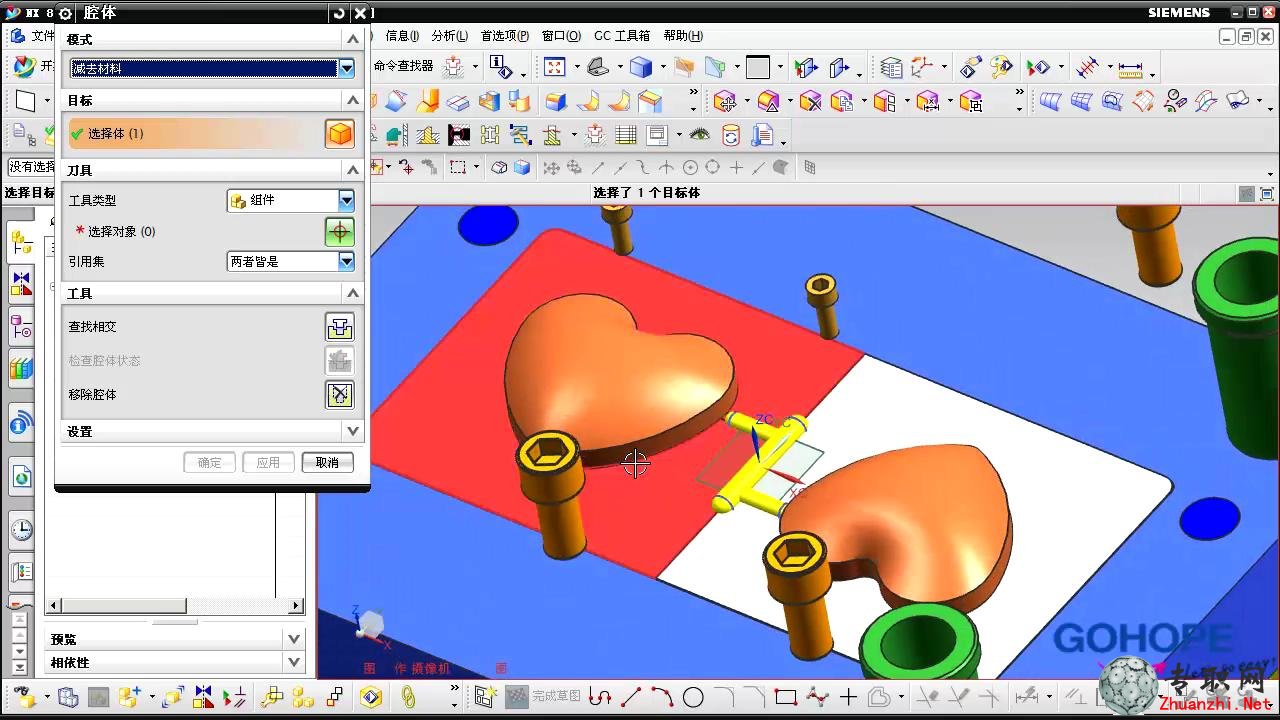Click the selection filter field 没有选择
The width and height of the screenshot is (1280, 720).
31,167
